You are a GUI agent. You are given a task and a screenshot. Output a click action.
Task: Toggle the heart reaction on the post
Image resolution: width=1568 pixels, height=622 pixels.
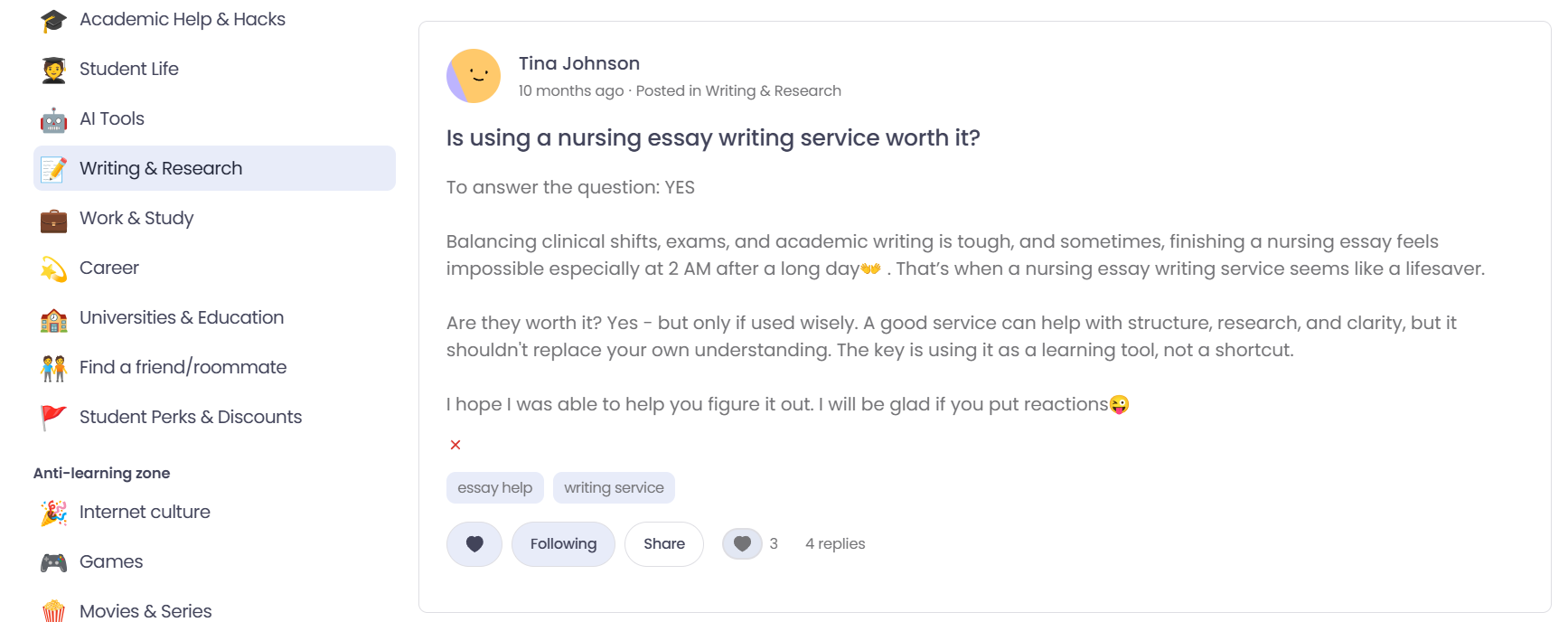coord(474,543)
